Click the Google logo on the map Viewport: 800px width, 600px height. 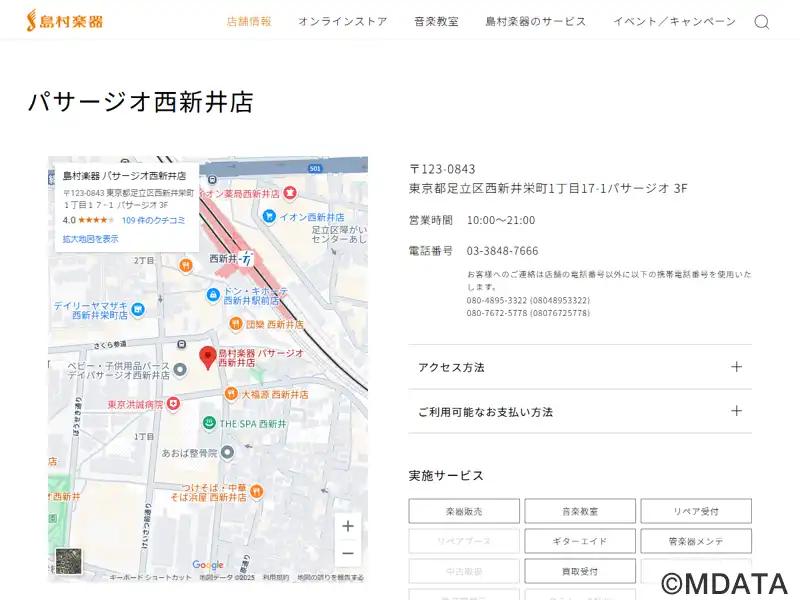pos(208,564)
